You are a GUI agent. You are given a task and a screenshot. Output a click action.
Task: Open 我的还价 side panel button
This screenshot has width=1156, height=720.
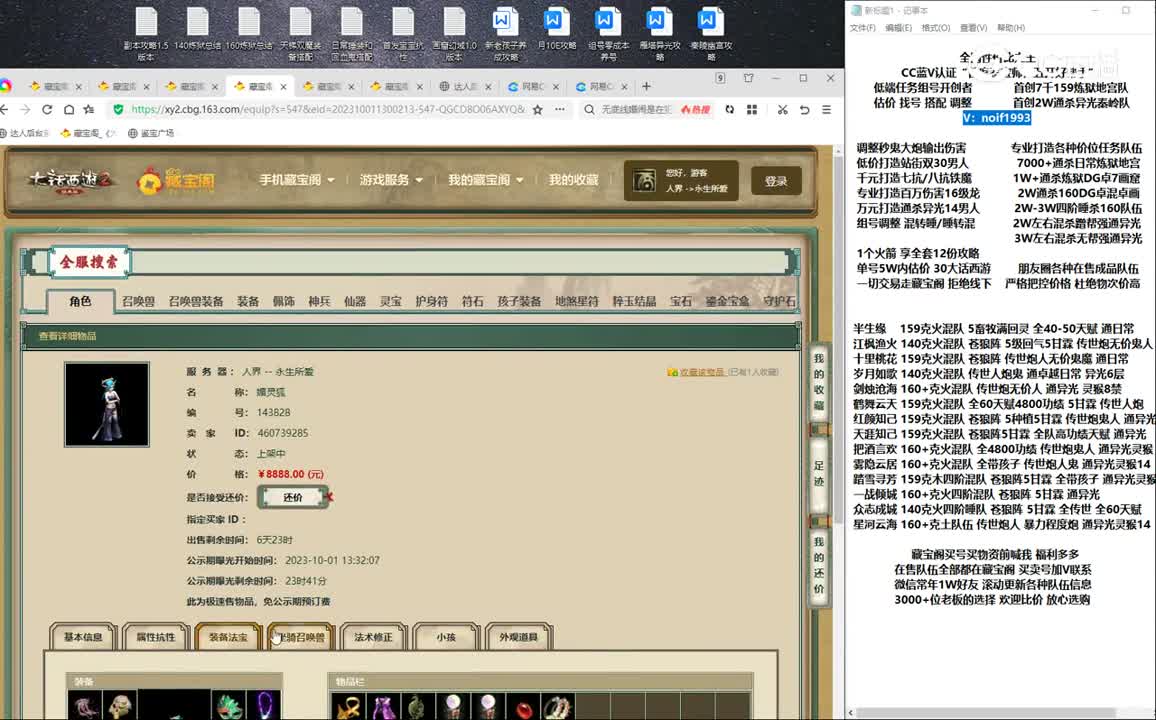818,566
